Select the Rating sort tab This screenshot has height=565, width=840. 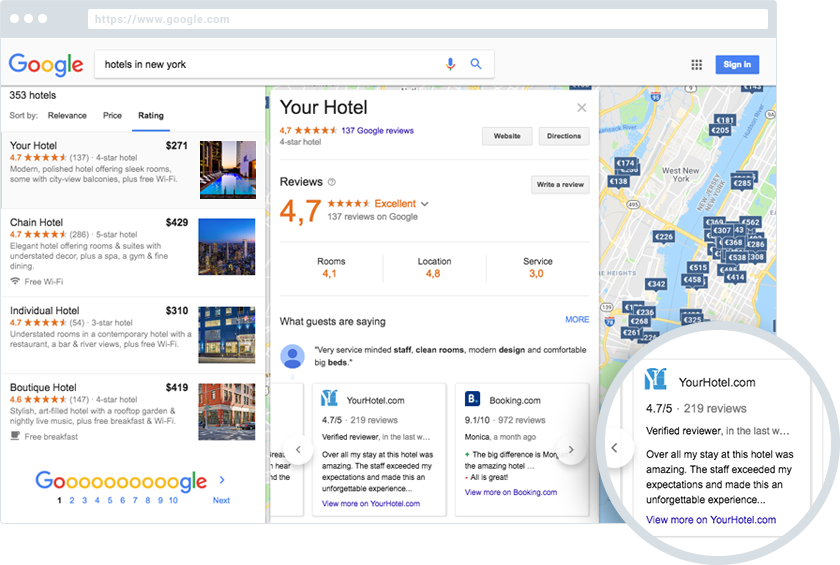(x=151, y=116)
